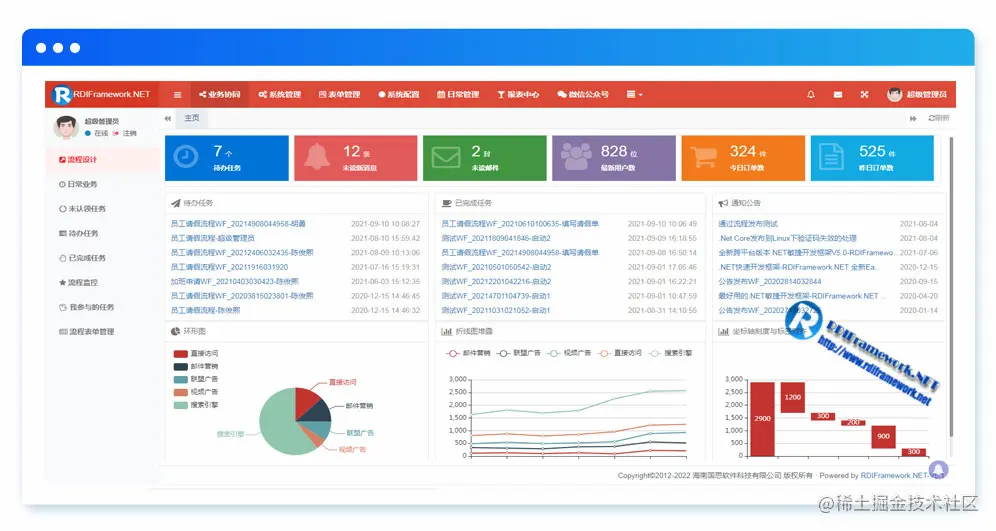Viewport: 996px width, 531px height.
Task: Click the users icon on the 最新用户数 card
Action: pyautogui.click(x=575, y=156)
